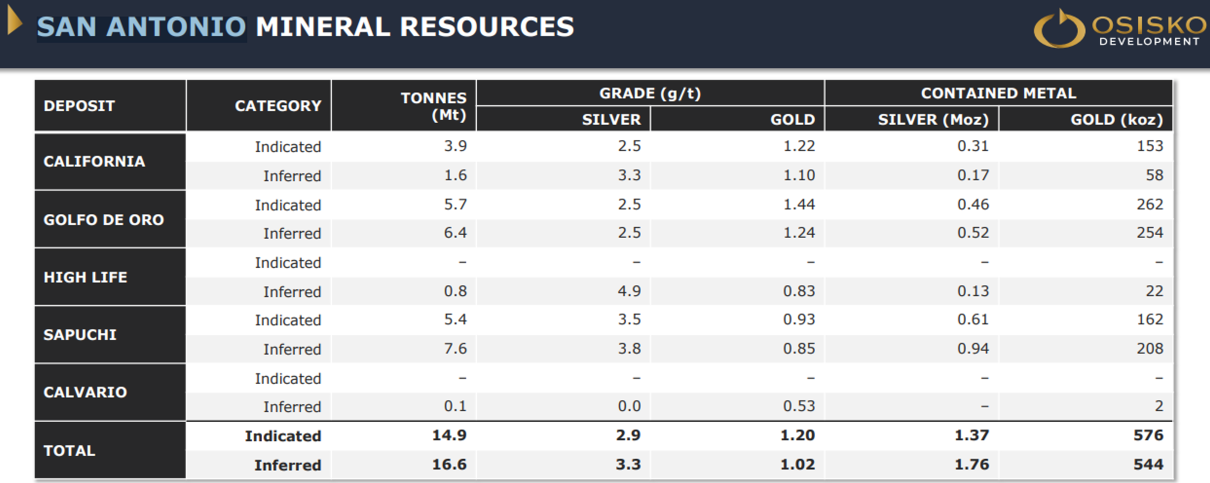Select the HIGH LIFE deposit cell

click(x=85, y=277)
